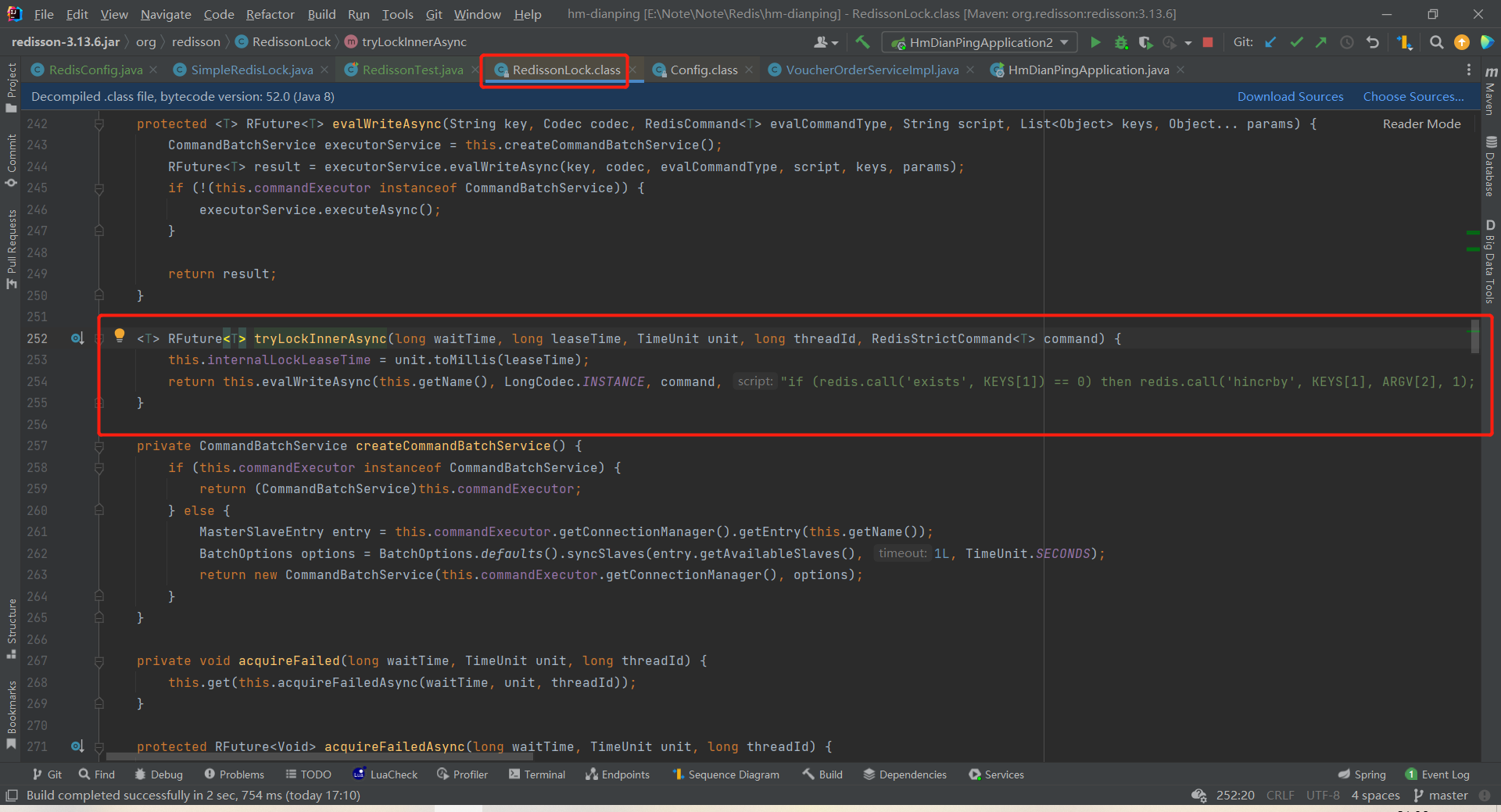Collapse createCommandBatchService fold at line 257
The image size is (1501, 812).
click(99, 446)
